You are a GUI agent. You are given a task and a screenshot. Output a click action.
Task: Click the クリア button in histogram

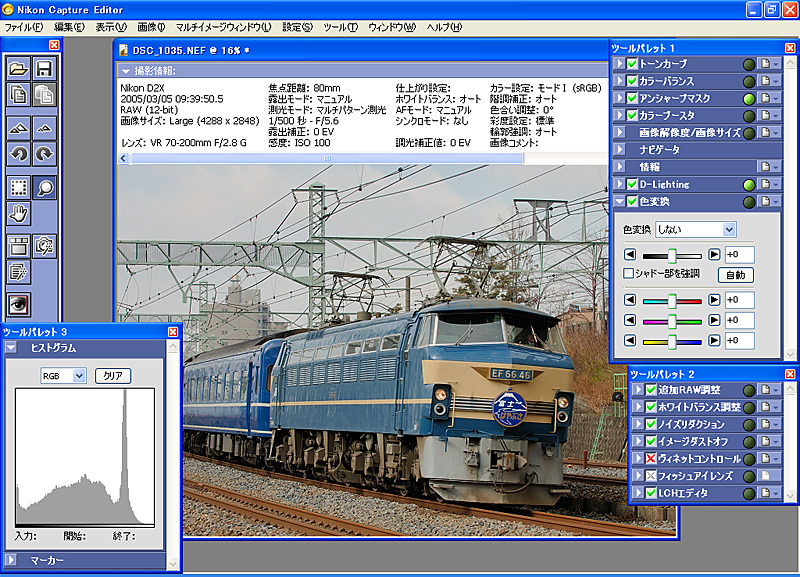click(113, 376)
